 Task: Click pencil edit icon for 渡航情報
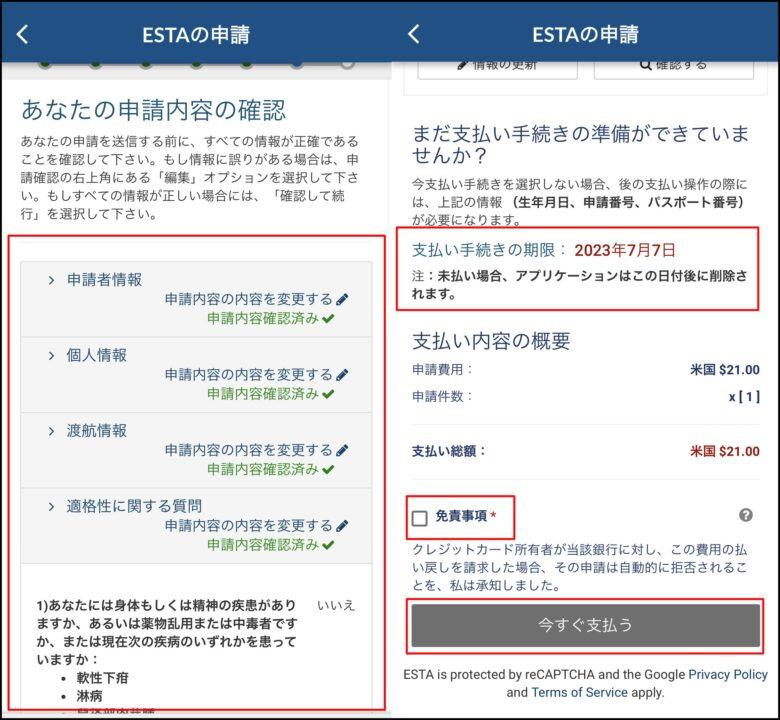click(342, 450)
